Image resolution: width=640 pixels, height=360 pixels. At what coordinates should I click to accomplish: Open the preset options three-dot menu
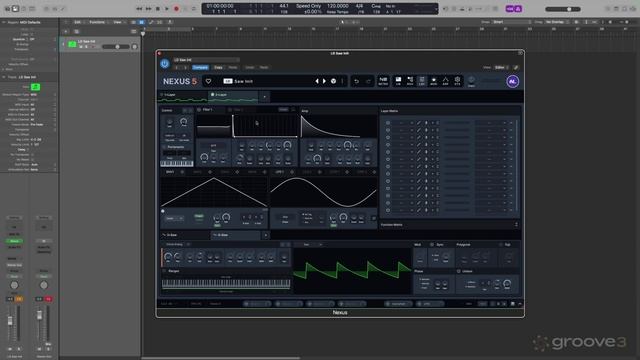[x=342, y=81]
